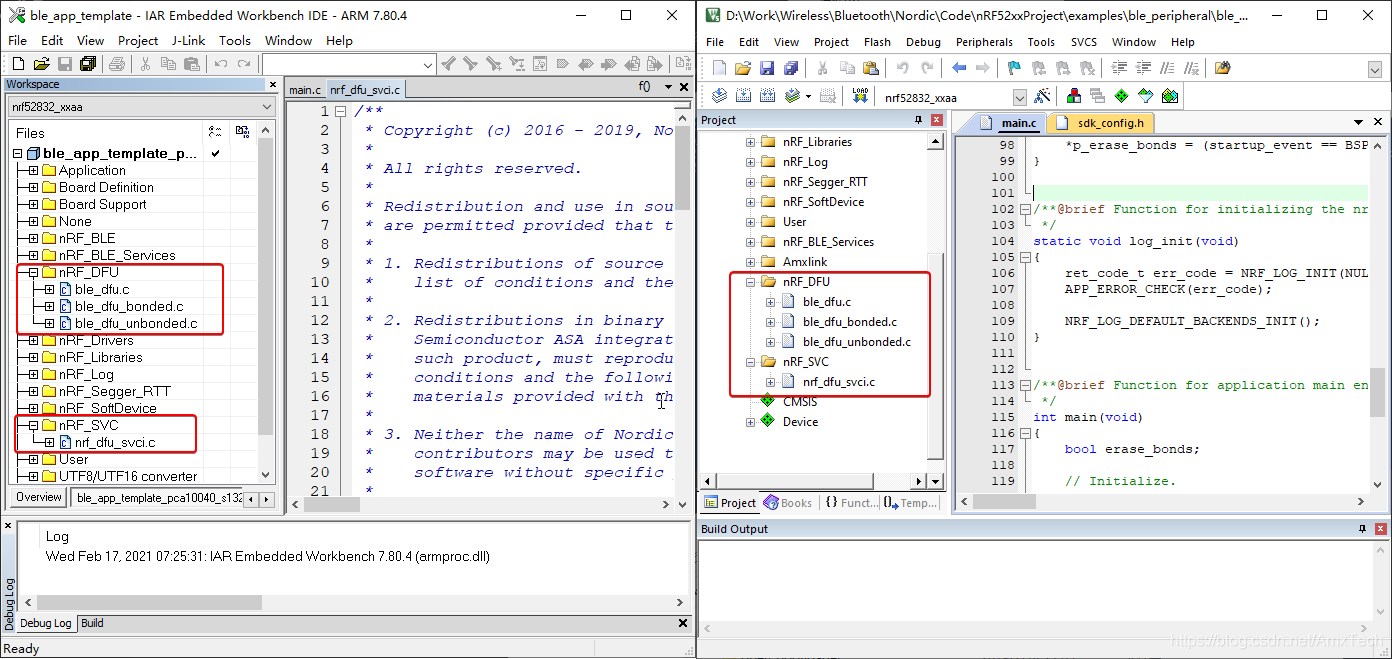1392x659 pixels.
Task: Toggle pin on Keil Build Output panel
Action: 1361,529
